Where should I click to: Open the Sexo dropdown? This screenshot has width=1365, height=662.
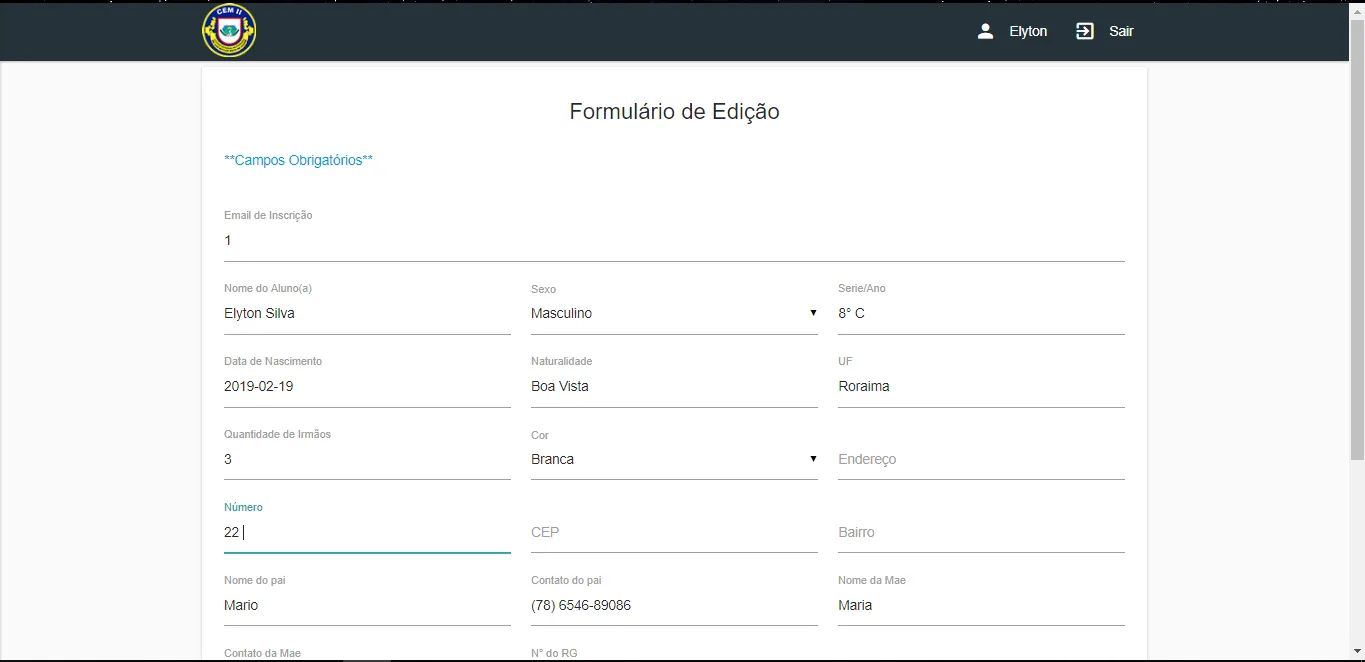coord(670,314)
